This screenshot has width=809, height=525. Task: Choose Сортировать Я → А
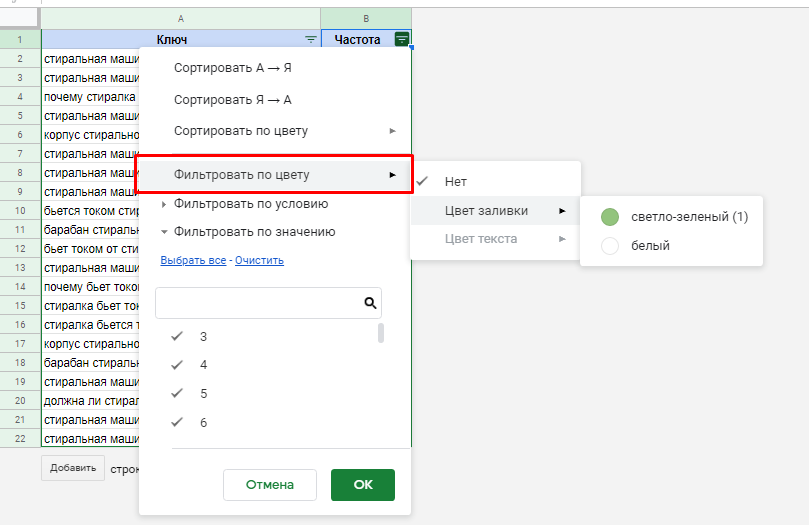(232, 100)
